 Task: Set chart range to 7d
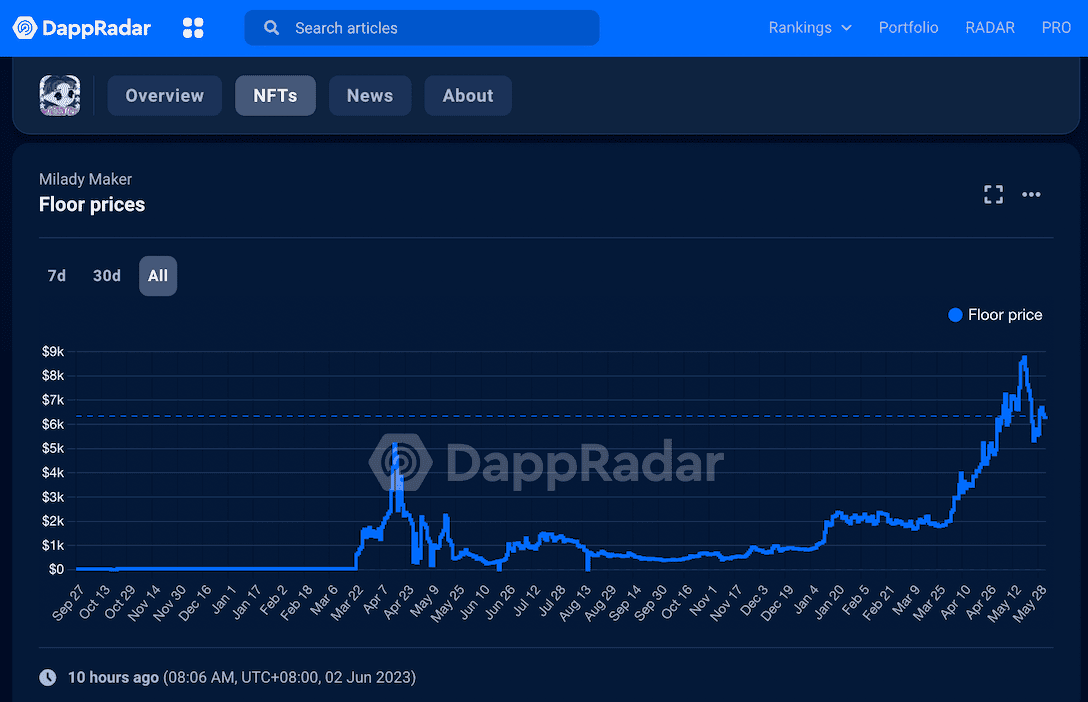click(x=57, y=276)
